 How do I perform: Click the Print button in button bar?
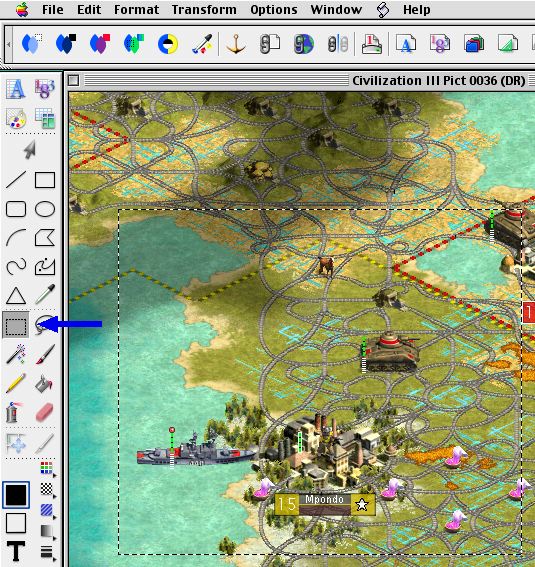[372, 44]
